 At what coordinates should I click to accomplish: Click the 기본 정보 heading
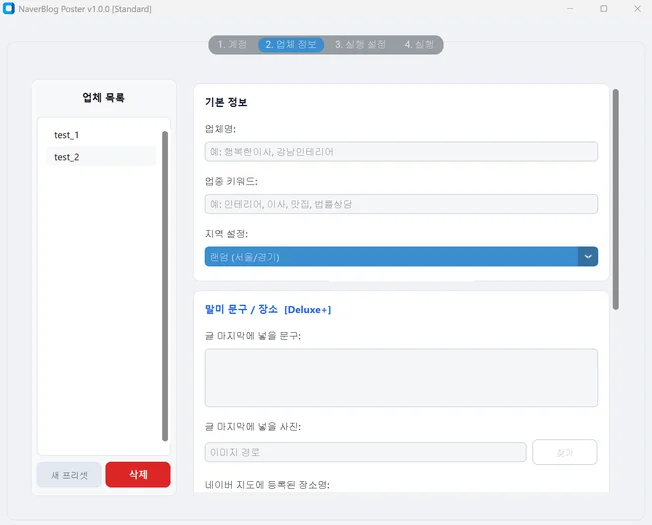point(226,102)
